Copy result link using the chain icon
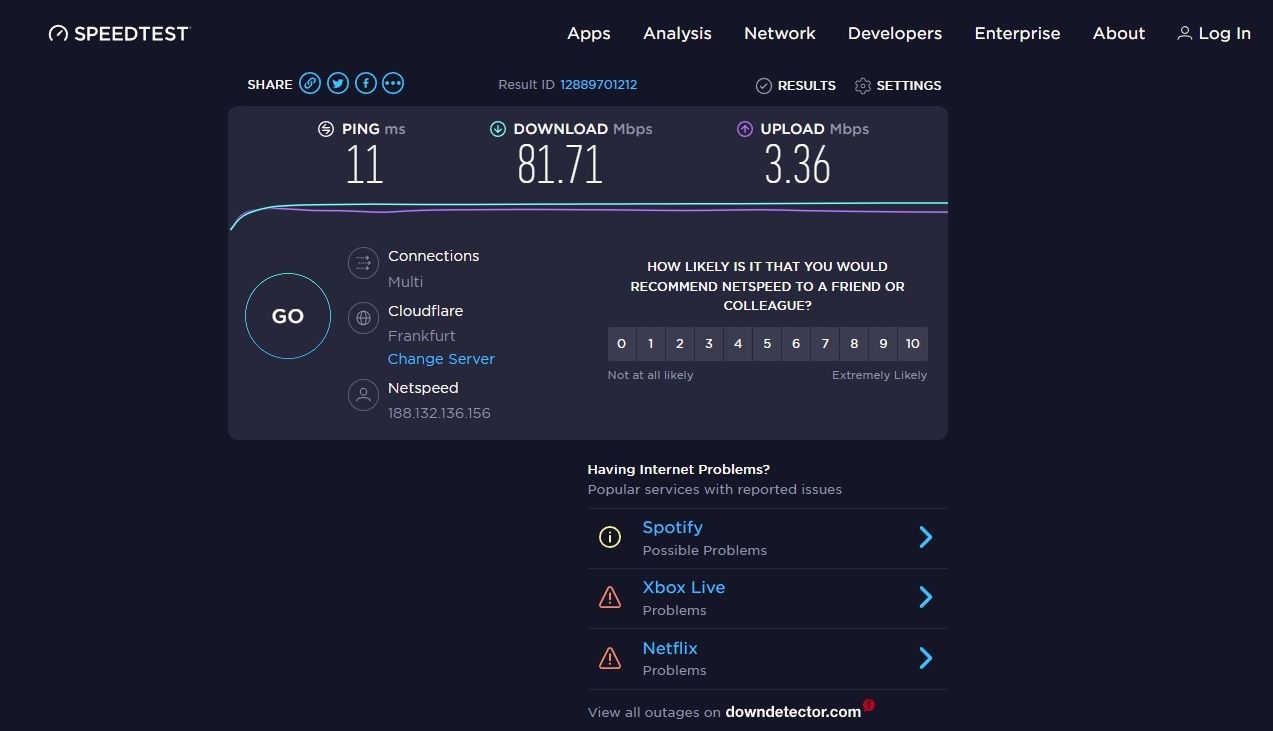This screenshot has width=1273, height=731. 310,83
